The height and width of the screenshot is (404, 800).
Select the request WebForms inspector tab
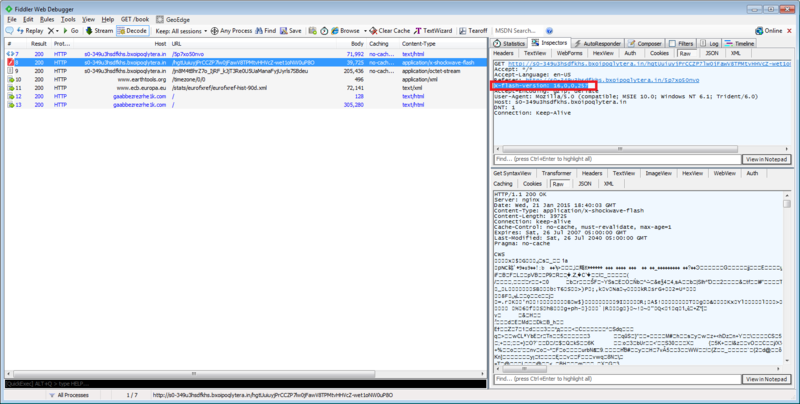click(569, 53)
